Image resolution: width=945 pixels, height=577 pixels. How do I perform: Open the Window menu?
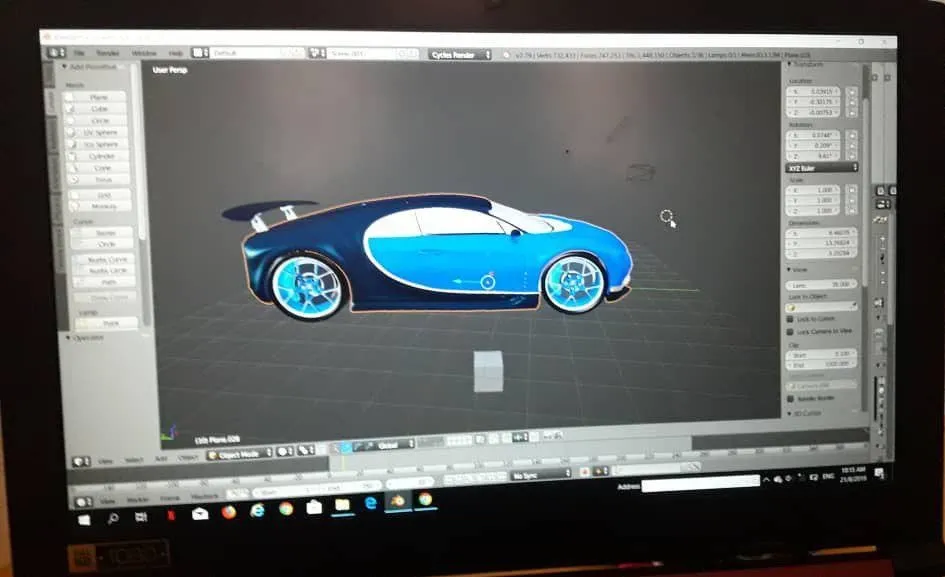click(144, 53)
